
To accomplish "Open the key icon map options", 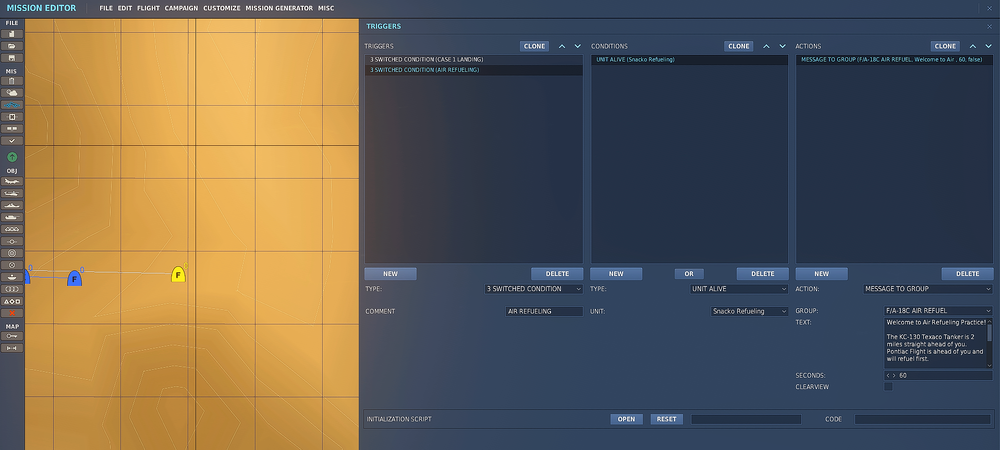I will (12, 336).
